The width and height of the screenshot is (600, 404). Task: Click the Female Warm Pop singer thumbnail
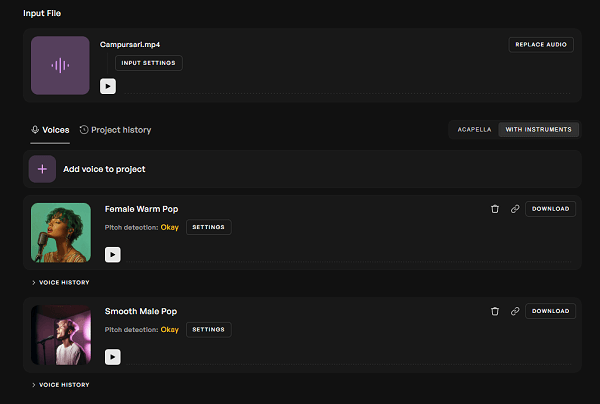pyautogui.click(x=61, y=233)
